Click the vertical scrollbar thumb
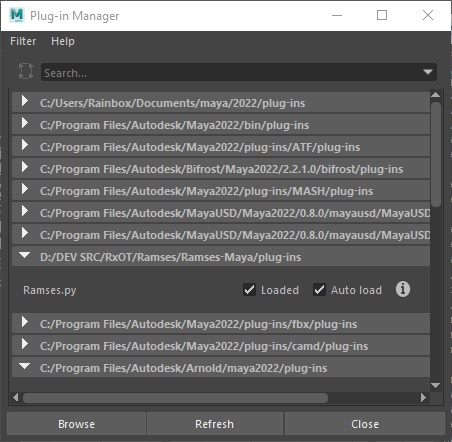This screenshot has width=452, height=442. 436,154
